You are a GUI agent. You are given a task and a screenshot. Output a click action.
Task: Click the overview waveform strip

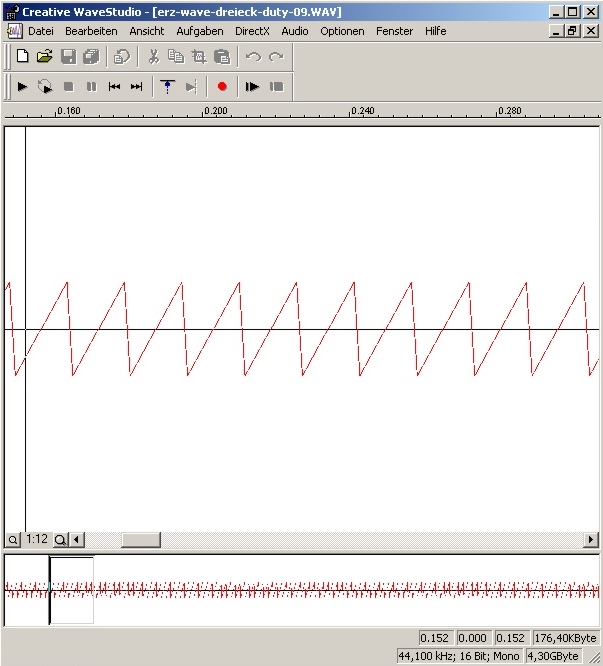(302, 590)
